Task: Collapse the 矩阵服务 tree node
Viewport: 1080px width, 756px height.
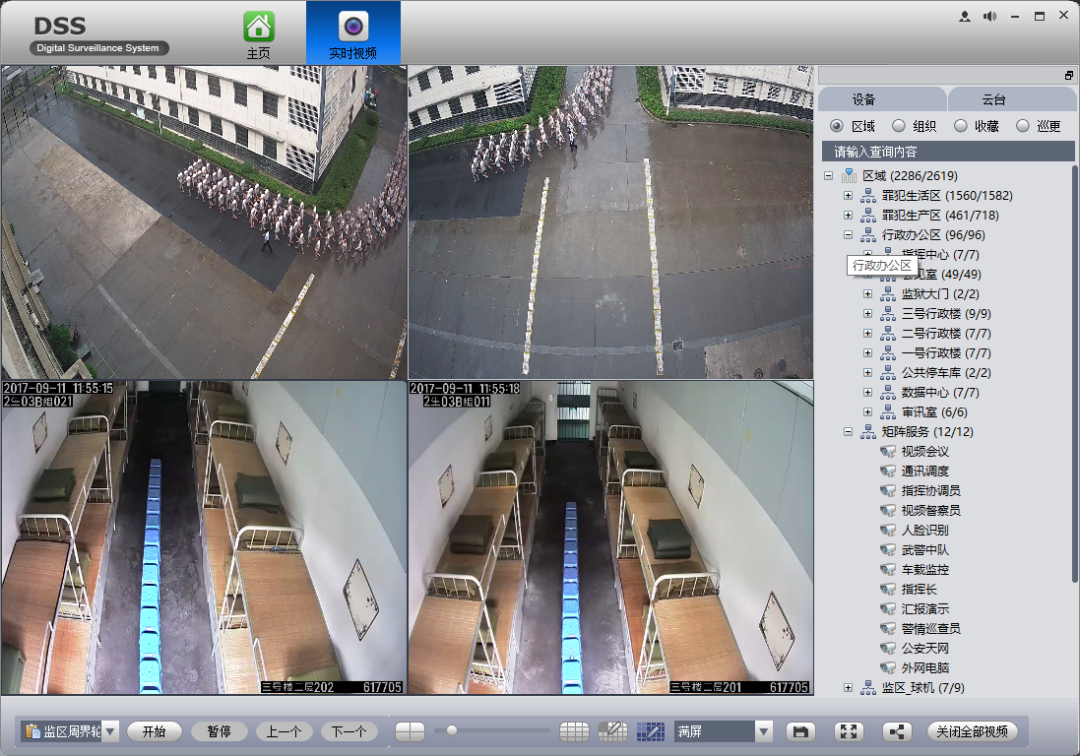Action: [848, 432]
